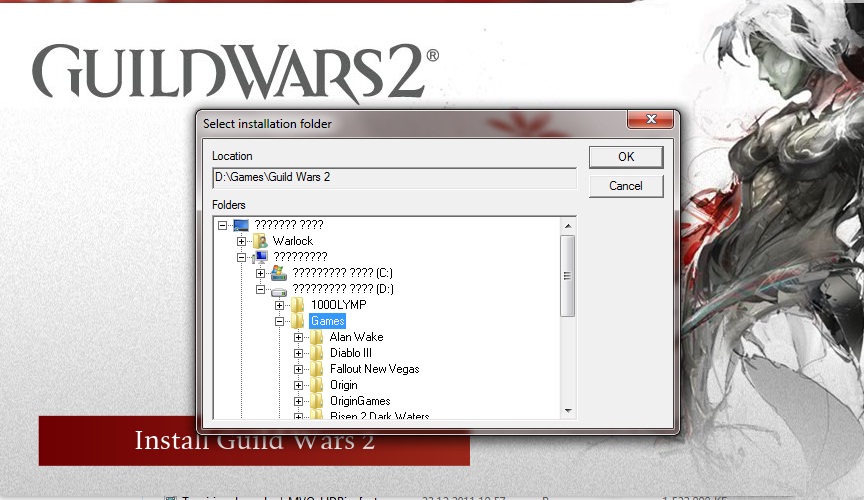Viewport: 864px width, 500px height.
Task: Select the 1000LYMP folder name
Action: (x=338, y=305)
